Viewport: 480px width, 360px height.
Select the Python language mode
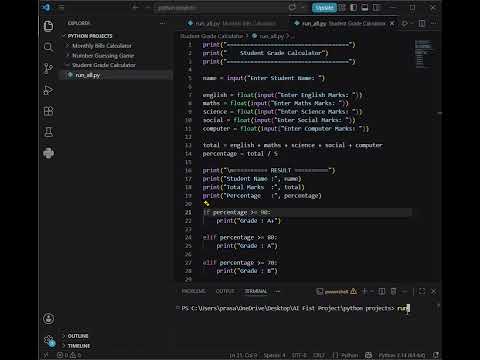pyautogui.click(x=346, y=356)
